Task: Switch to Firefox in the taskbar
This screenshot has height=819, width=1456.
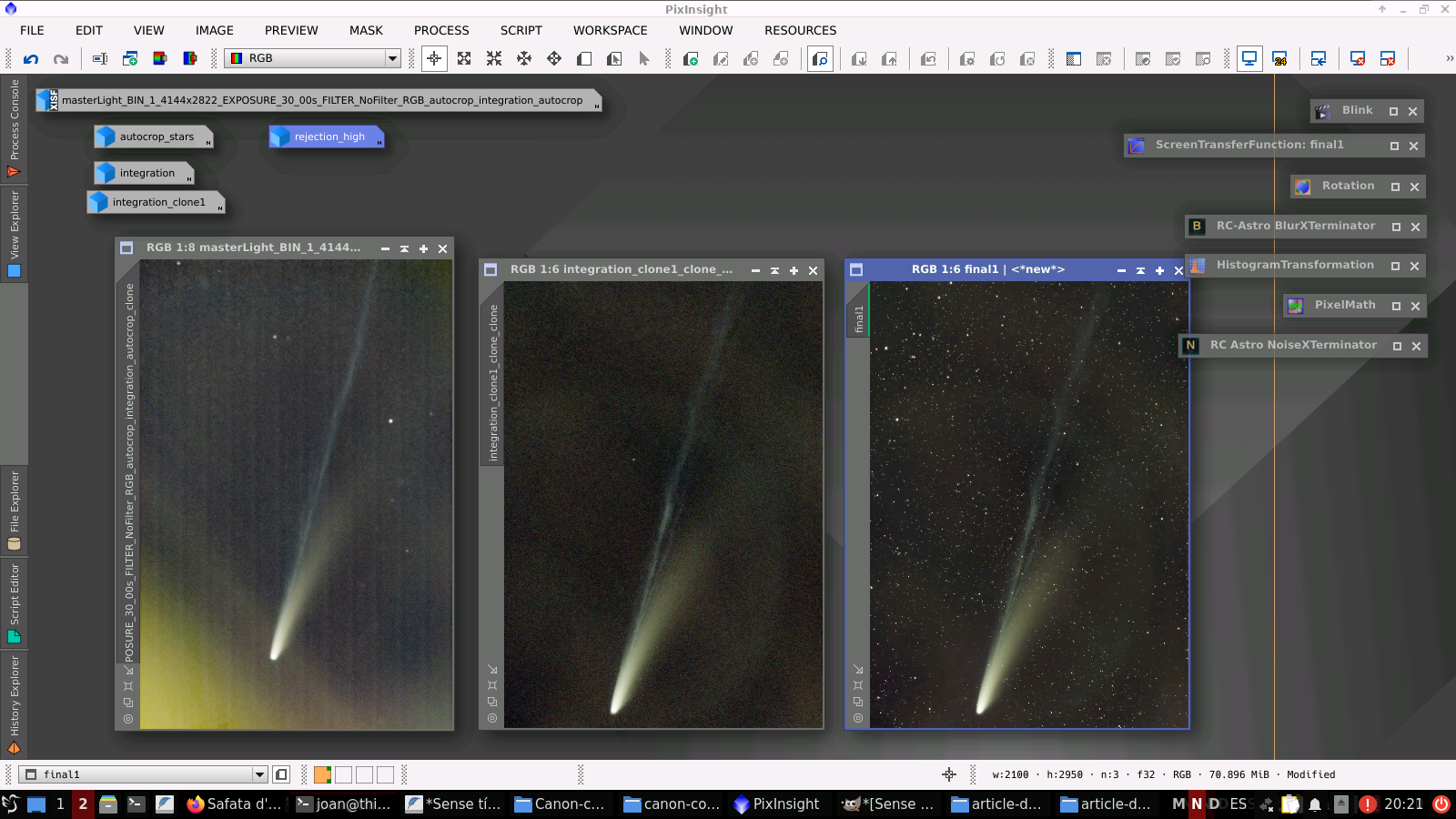Action: pyautogui.click(x=234, y=804)
